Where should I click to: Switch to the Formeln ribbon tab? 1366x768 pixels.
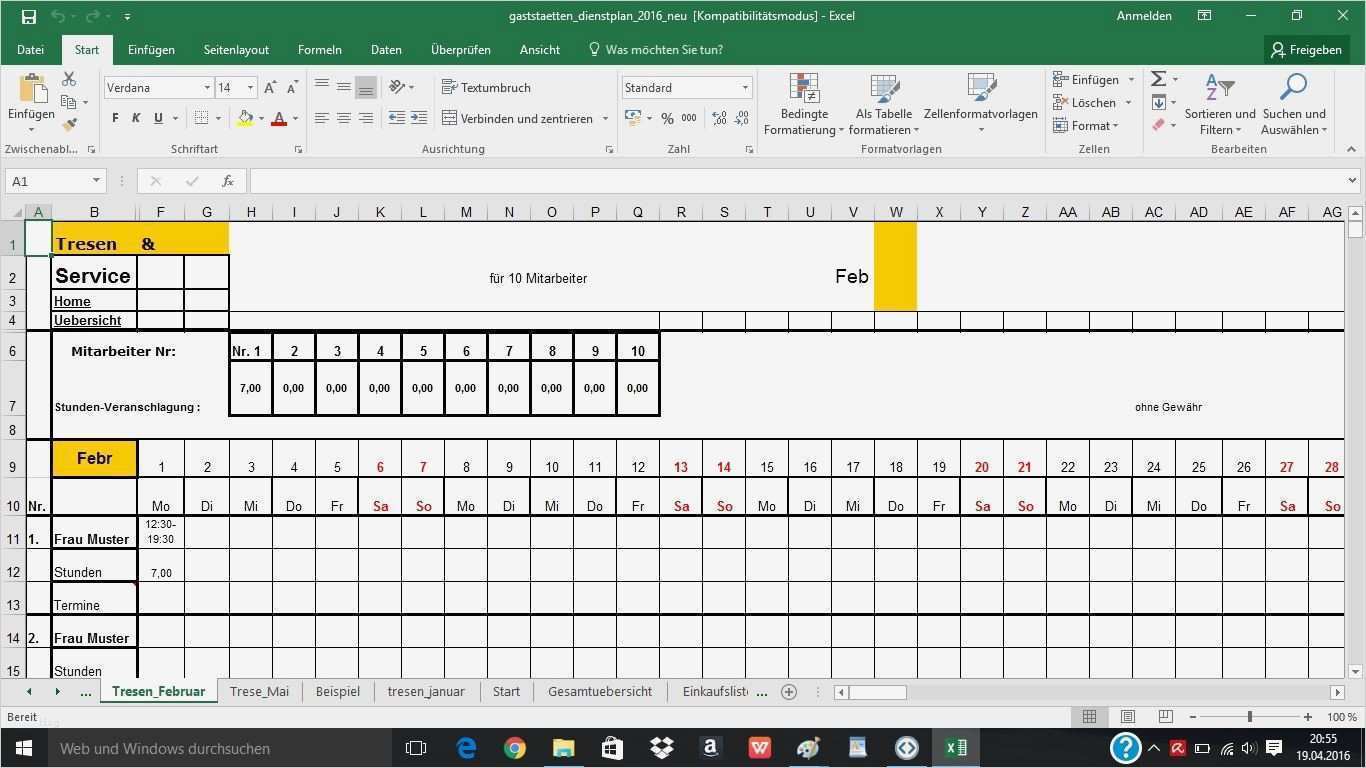[319, 49]
